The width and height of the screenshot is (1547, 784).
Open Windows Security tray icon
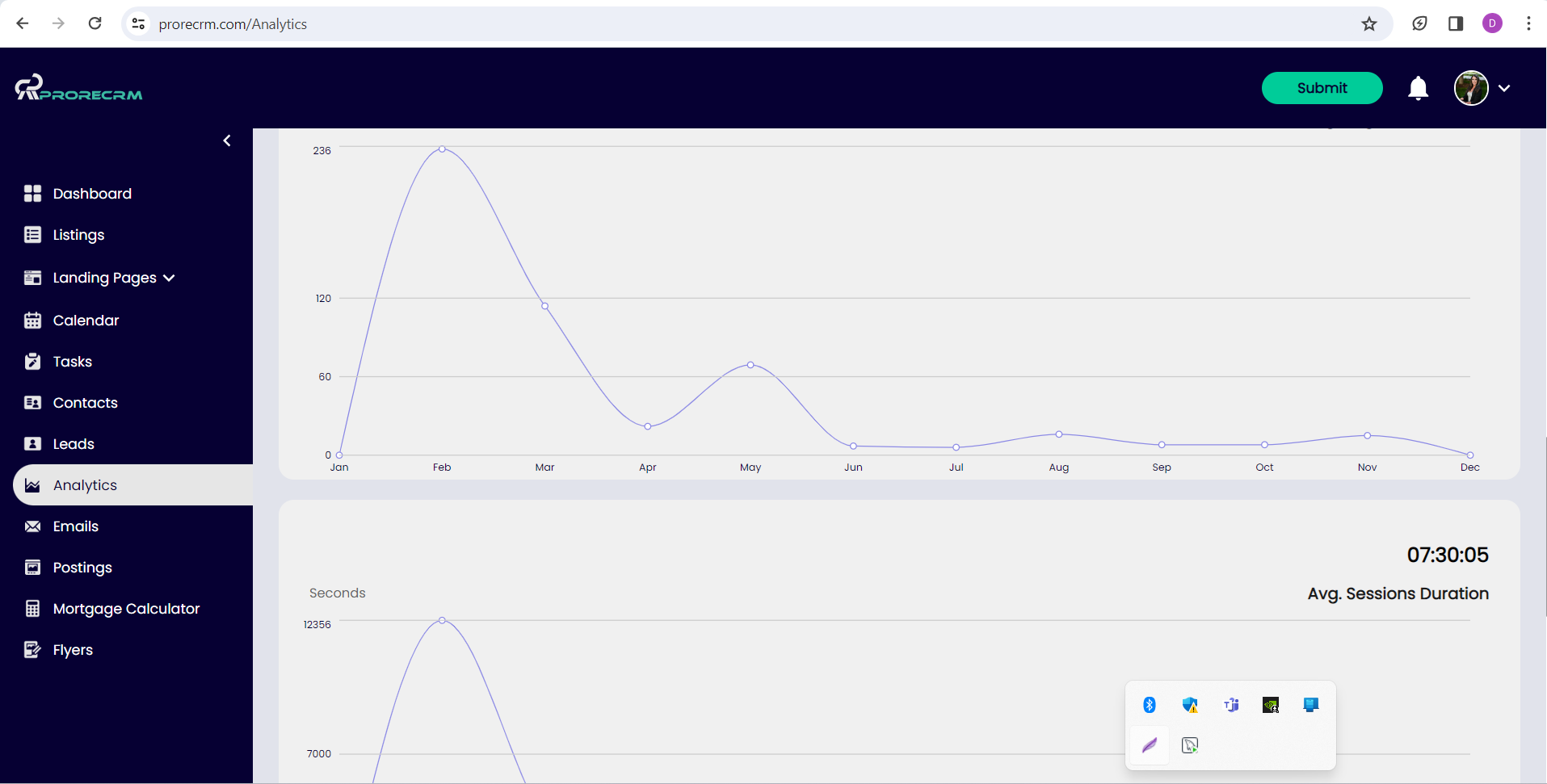pos(1190,705)
